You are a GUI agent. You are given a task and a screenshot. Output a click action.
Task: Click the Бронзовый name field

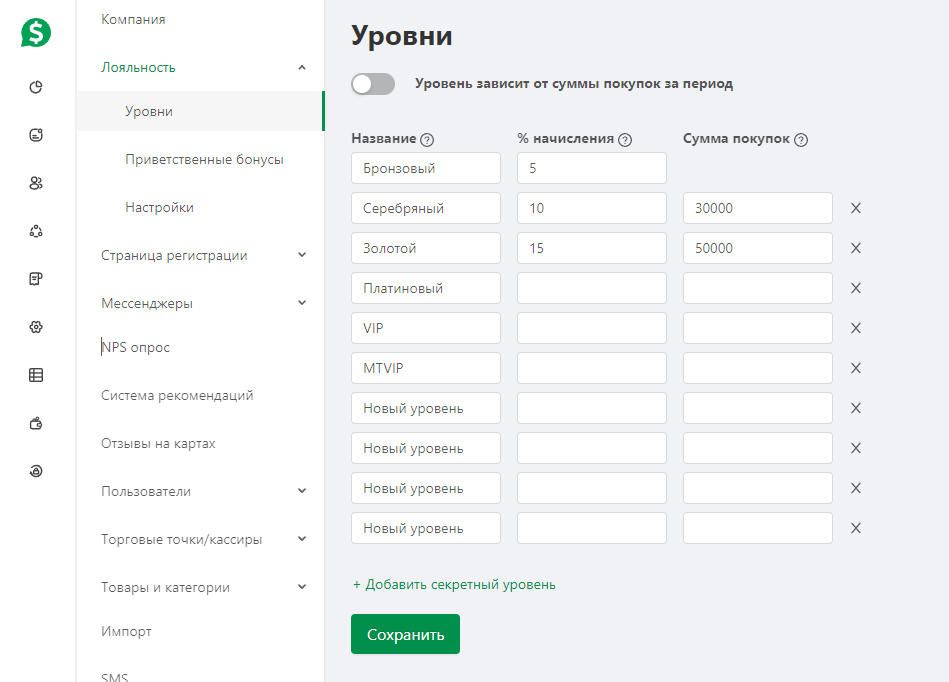(426, 168)
